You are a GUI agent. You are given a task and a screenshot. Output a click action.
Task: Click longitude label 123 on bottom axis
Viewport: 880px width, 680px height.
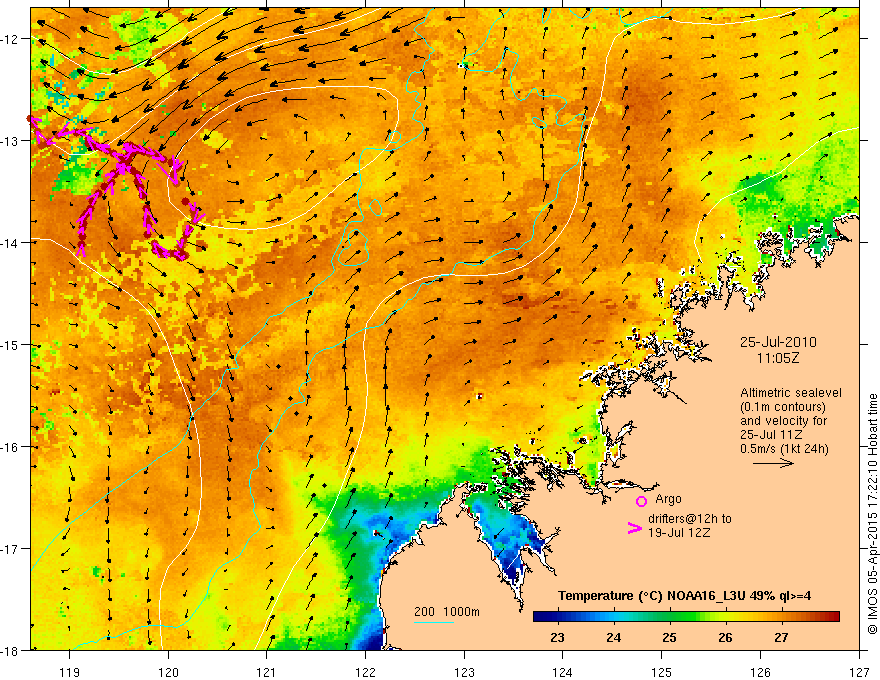(464, 673)
